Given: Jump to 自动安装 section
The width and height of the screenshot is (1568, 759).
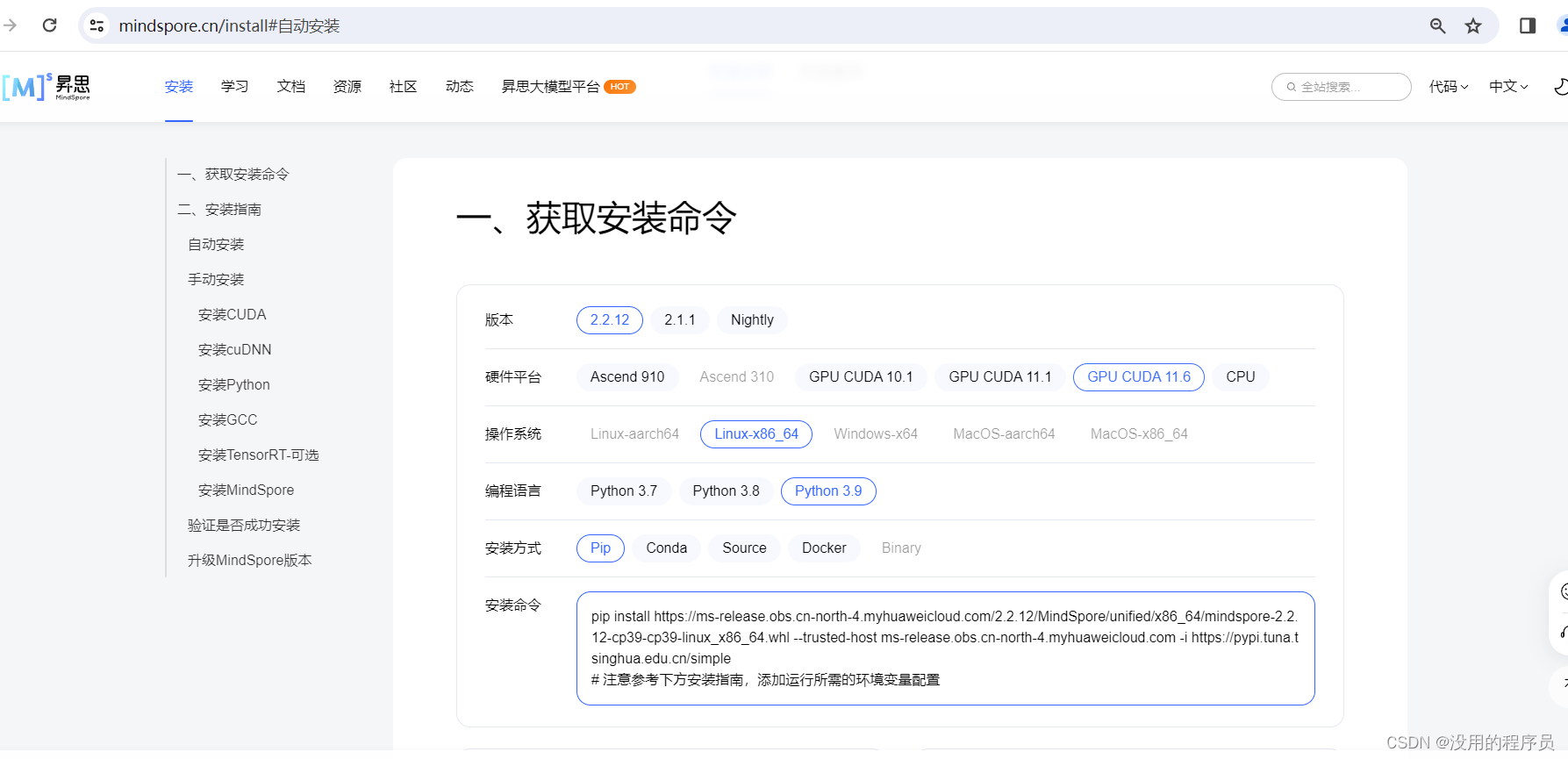Looking at the screenshot, I should pos(216,245).
